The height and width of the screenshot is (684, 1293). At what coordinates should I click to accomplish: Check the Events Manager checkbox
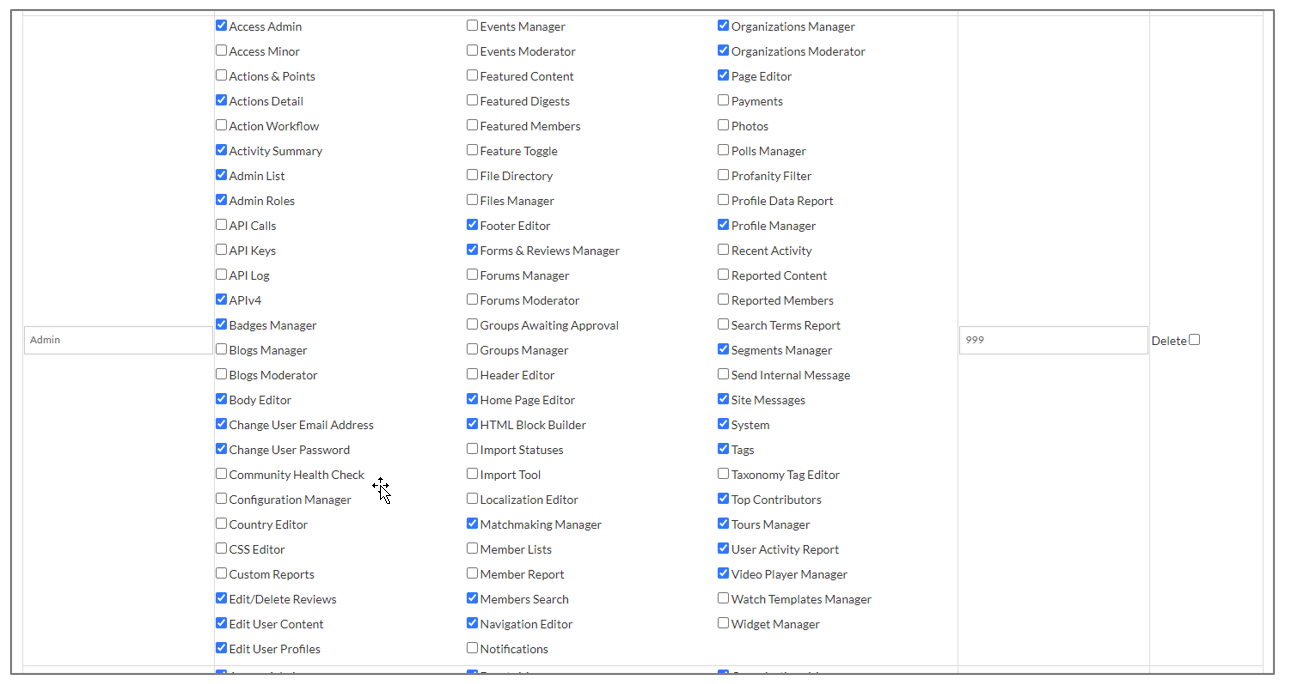pyautogui.click(x=472, y=26)
